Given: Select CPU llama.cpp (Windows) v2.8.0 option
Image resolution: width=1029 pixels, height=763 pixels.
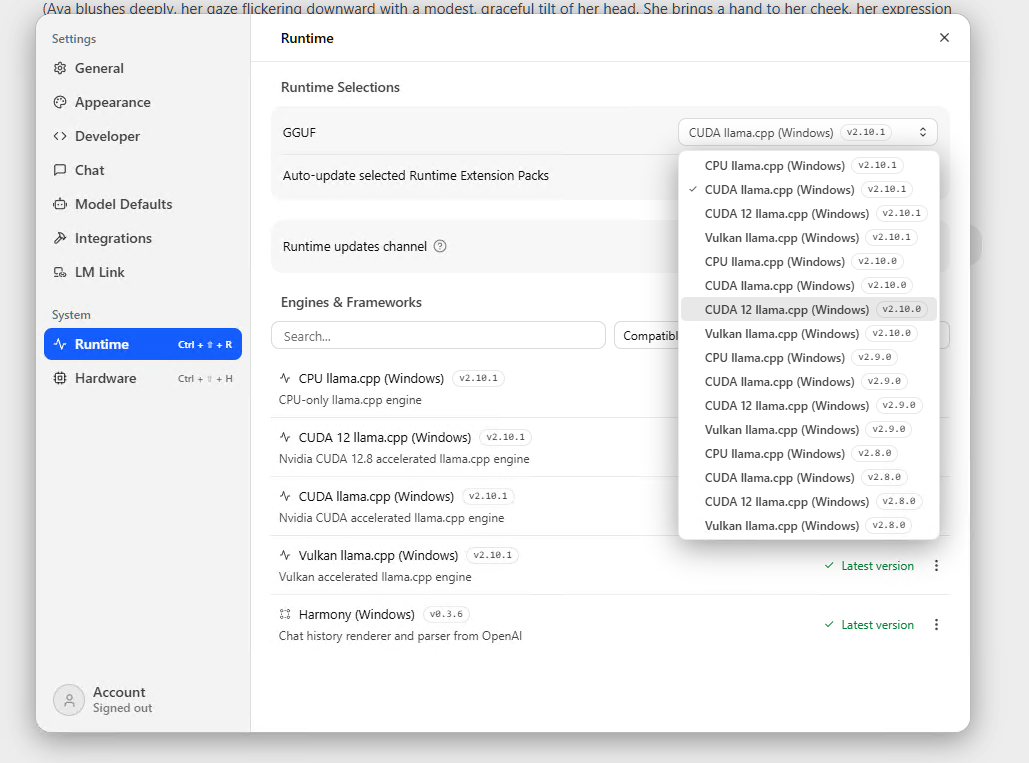Looking at the screenshot, I should 808,454.
